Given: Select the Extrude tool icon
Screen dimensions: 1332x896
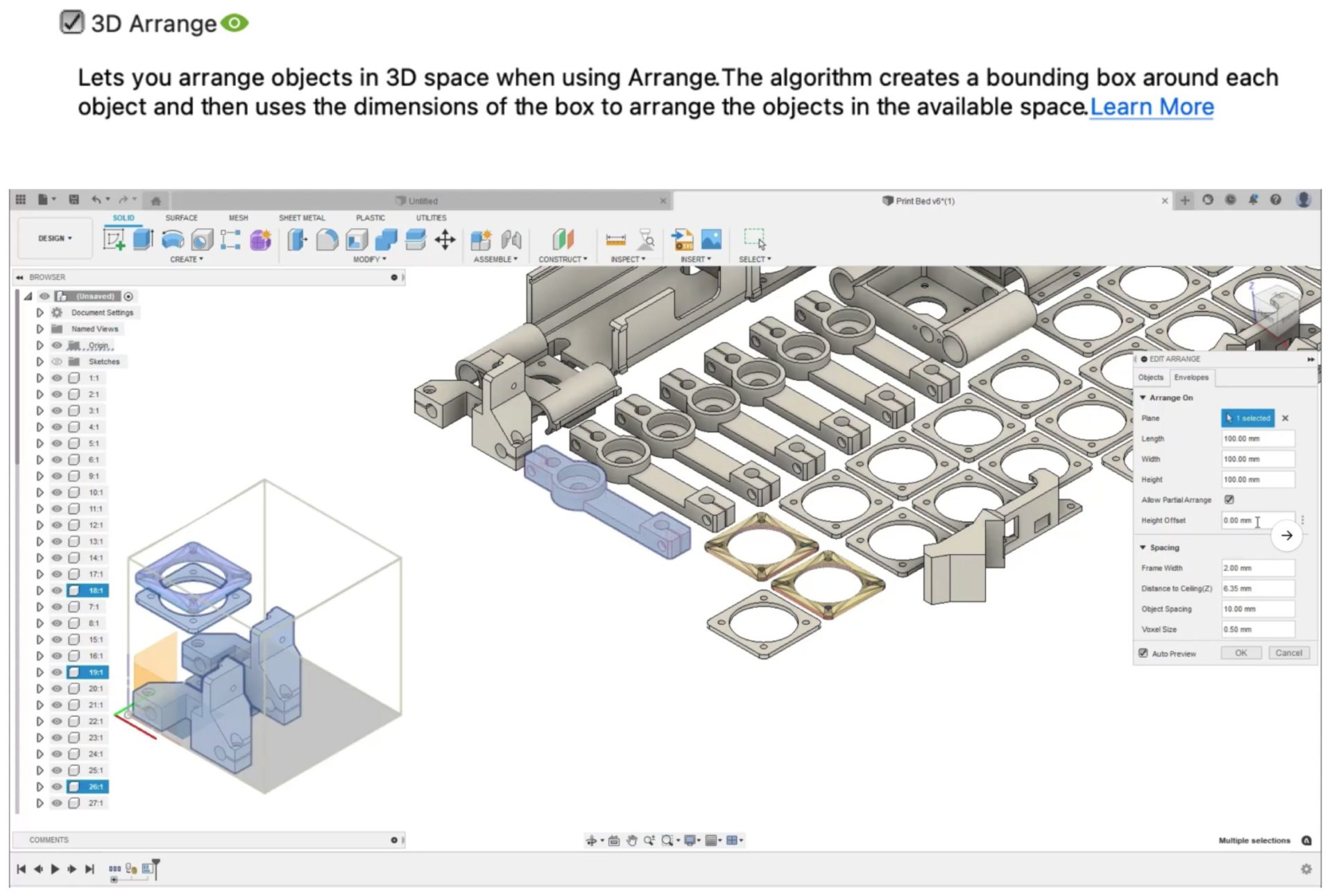Looking at the screenshot, I should (143, 240).
